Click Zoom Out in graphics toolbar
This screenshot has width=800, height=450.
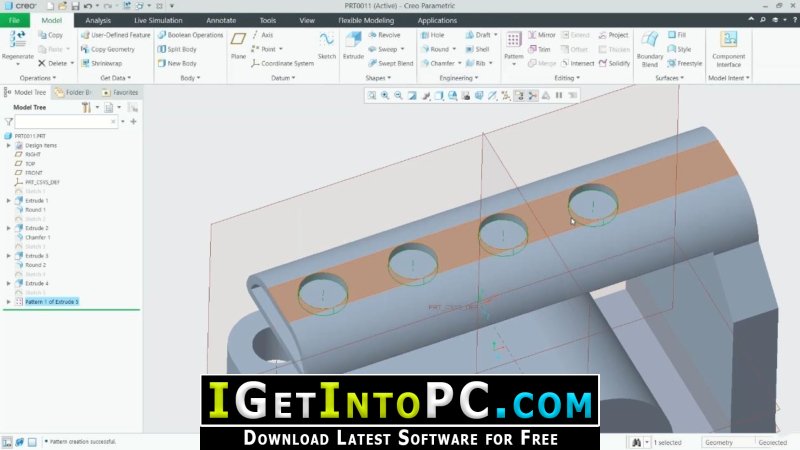tap(398, 95)
